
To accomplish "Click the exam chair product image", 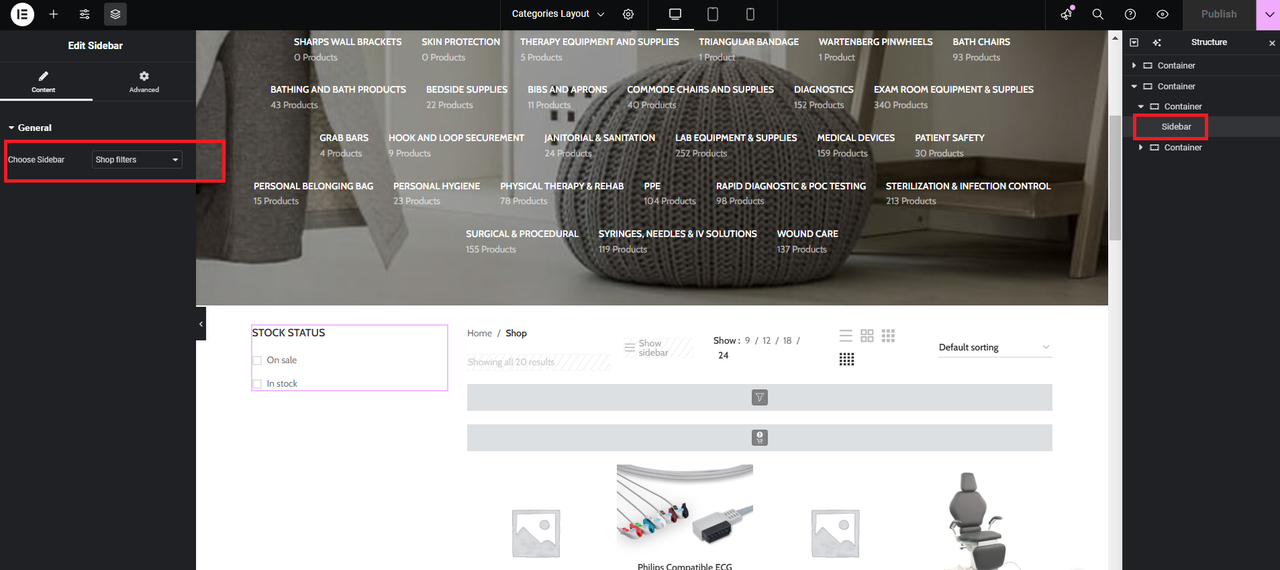I will [974, 520].
